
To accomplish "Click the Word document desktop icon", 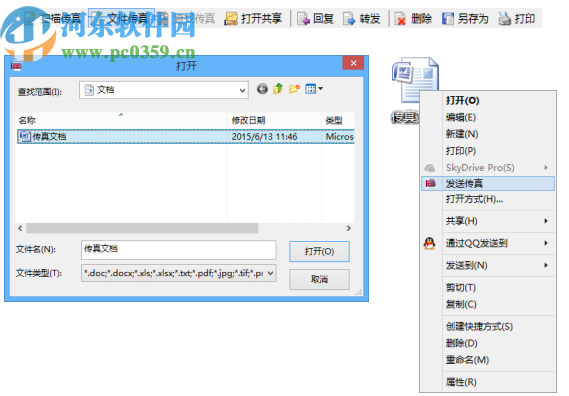I will pos(415,79).
